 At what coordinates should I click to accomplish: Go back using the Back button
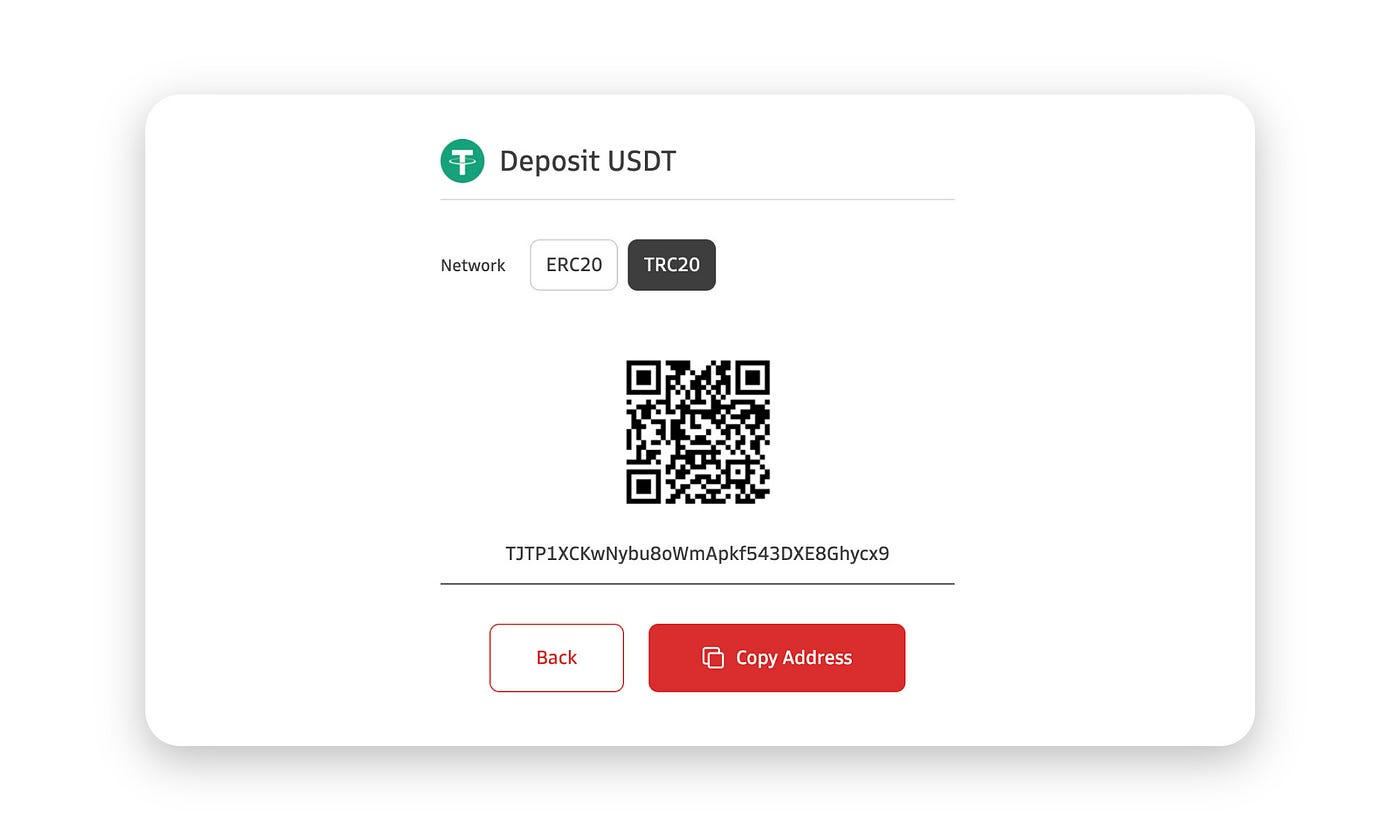tap(556, 658)
